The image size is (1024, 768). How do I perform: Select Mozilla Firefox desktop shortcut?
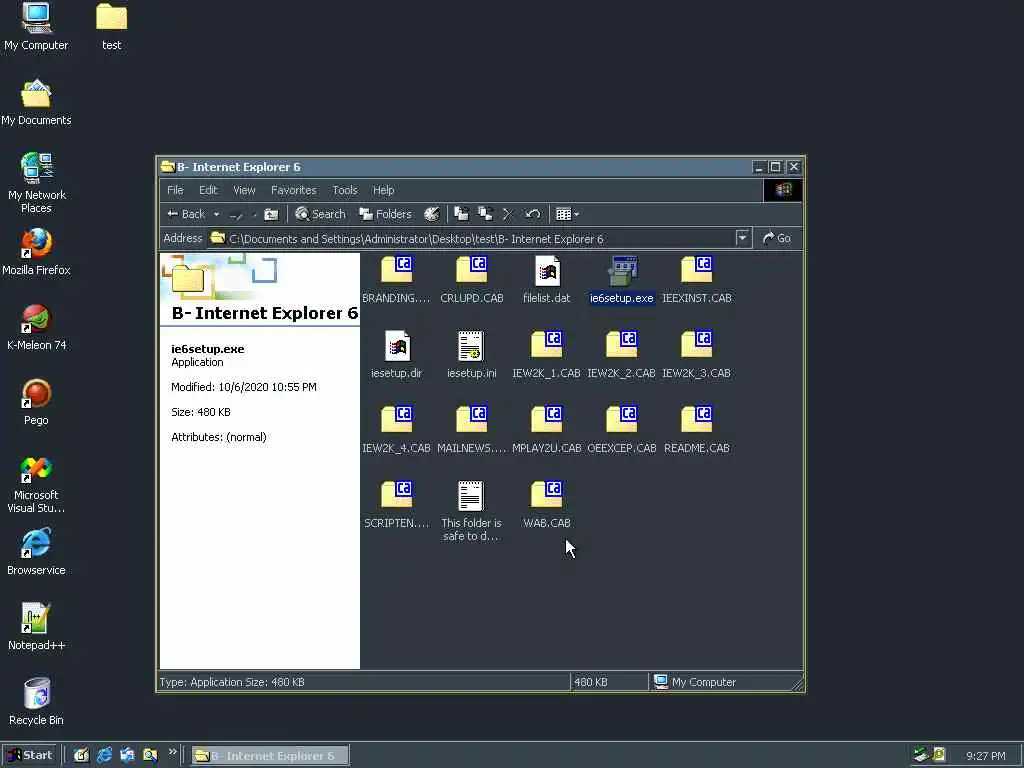click(36, 252)
